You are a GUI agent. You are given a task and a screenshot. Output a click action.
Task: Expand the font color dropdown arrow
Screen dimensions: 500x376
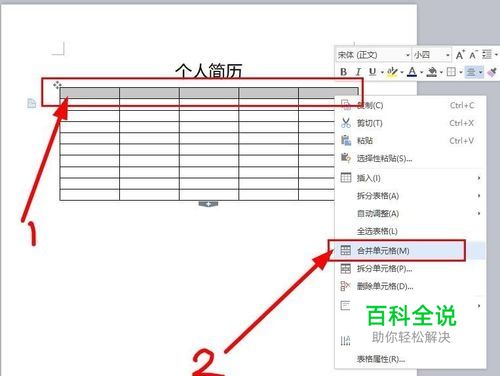tap(421, 72)
